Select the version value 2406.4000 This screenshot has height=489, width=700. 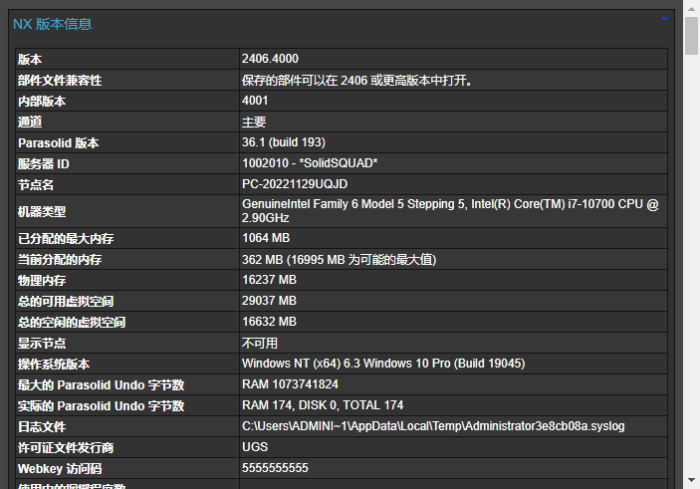(x=270, y=59)
